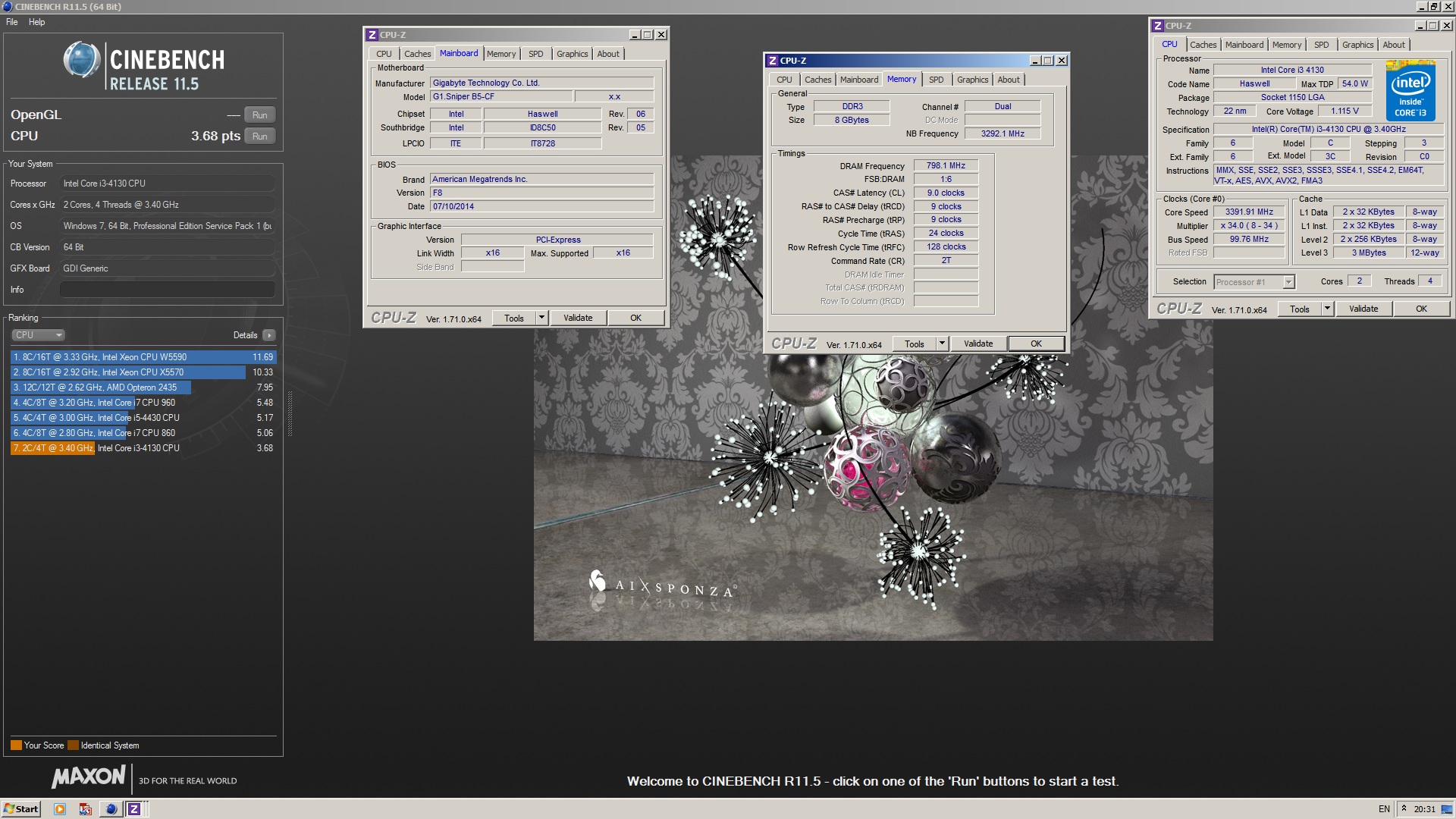This screenshot has height=819, width=1456.
Task: Click CPU-Z icon in Memory window title
Action: (772, 61)
